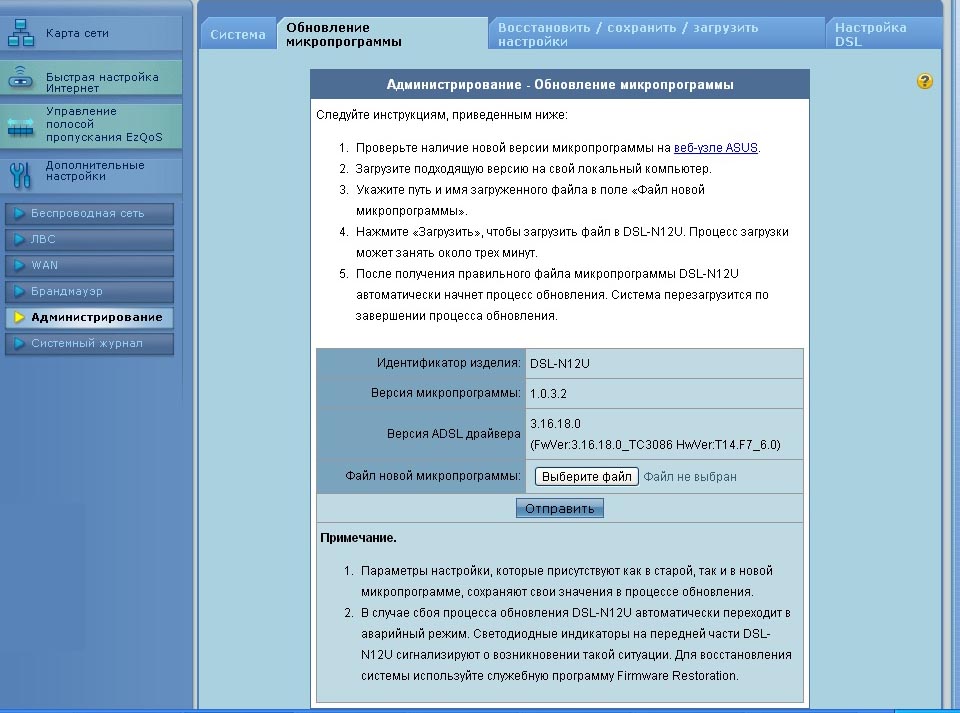Open Системный журнал
This screenshot has height=713, width=960.
coord(89,343)
